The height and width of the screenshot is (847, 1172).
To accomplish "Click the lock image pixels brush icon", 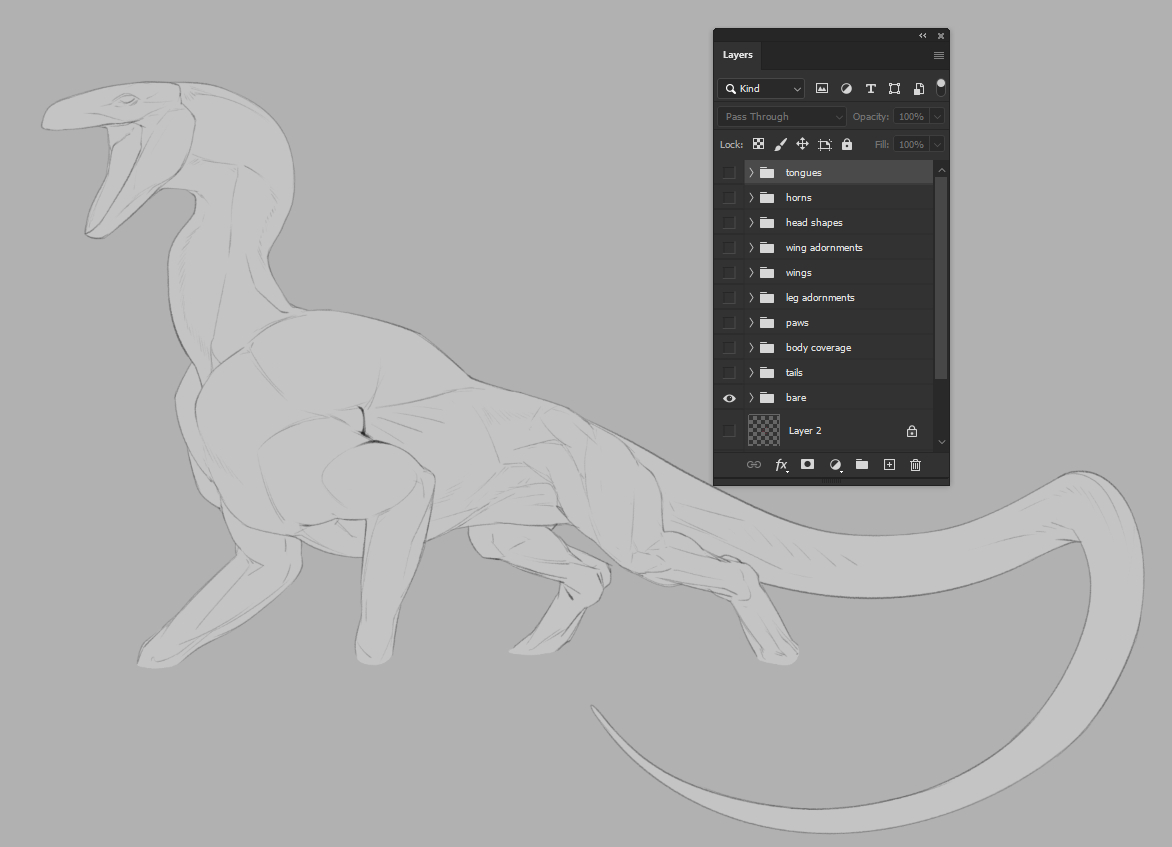I will click(781, 145).
